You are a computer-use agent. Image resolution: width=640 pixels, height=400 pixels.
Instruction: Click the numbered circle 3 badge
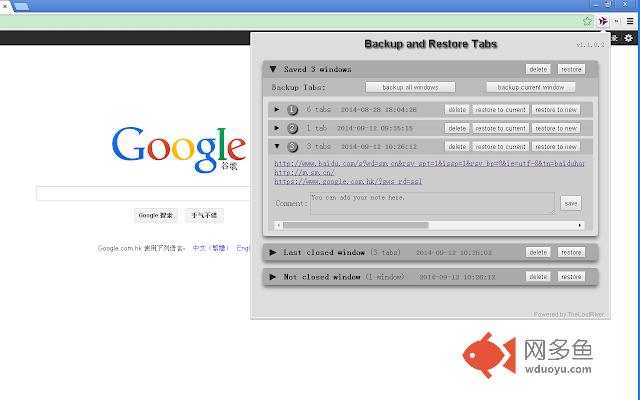click(x=292, y=147)
